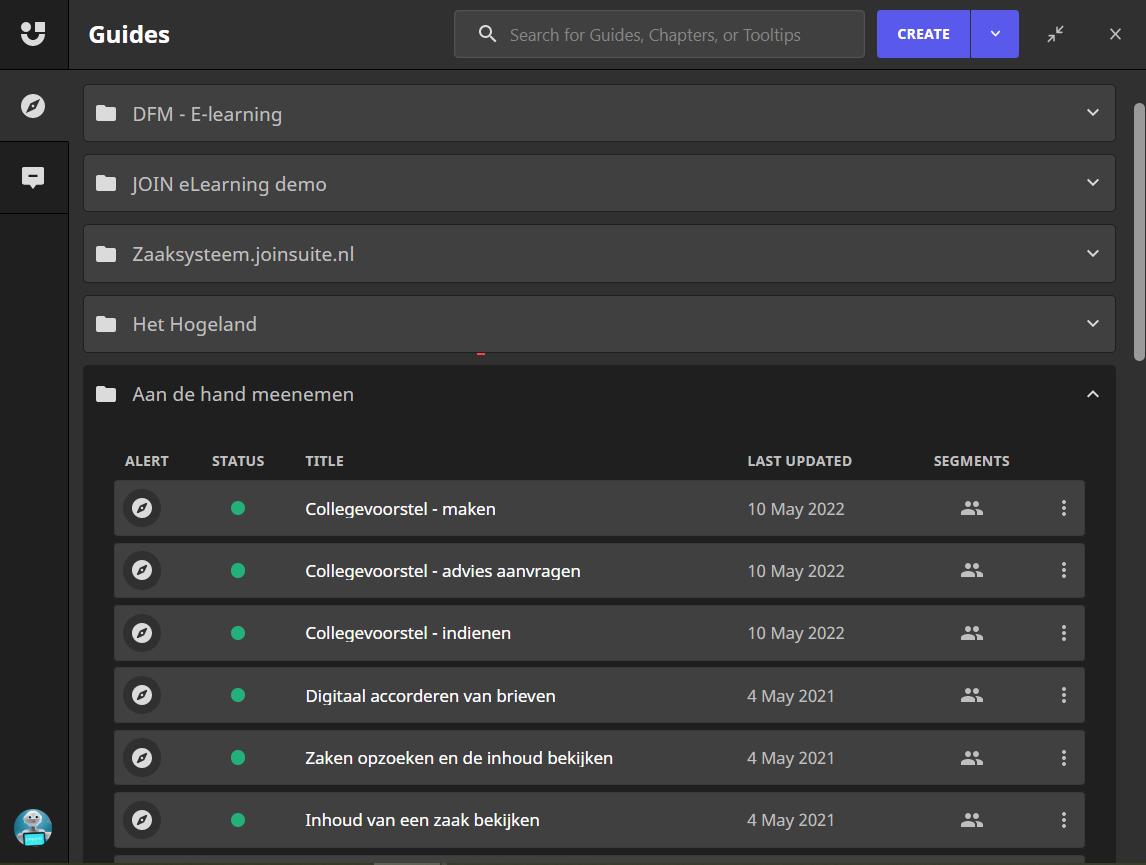Open the Collegevoorstel - indienen guide title
The height and width of the screenshot is (865, 1146).
(407, 633)
